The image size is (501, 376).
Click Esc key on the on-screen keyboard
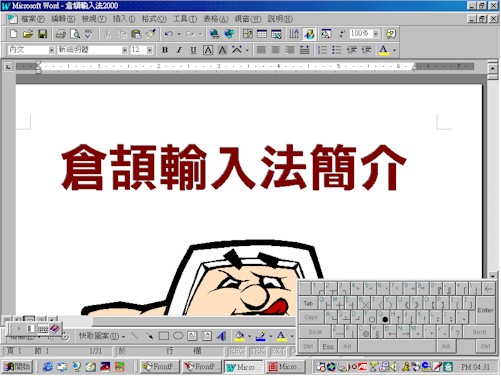328,347
